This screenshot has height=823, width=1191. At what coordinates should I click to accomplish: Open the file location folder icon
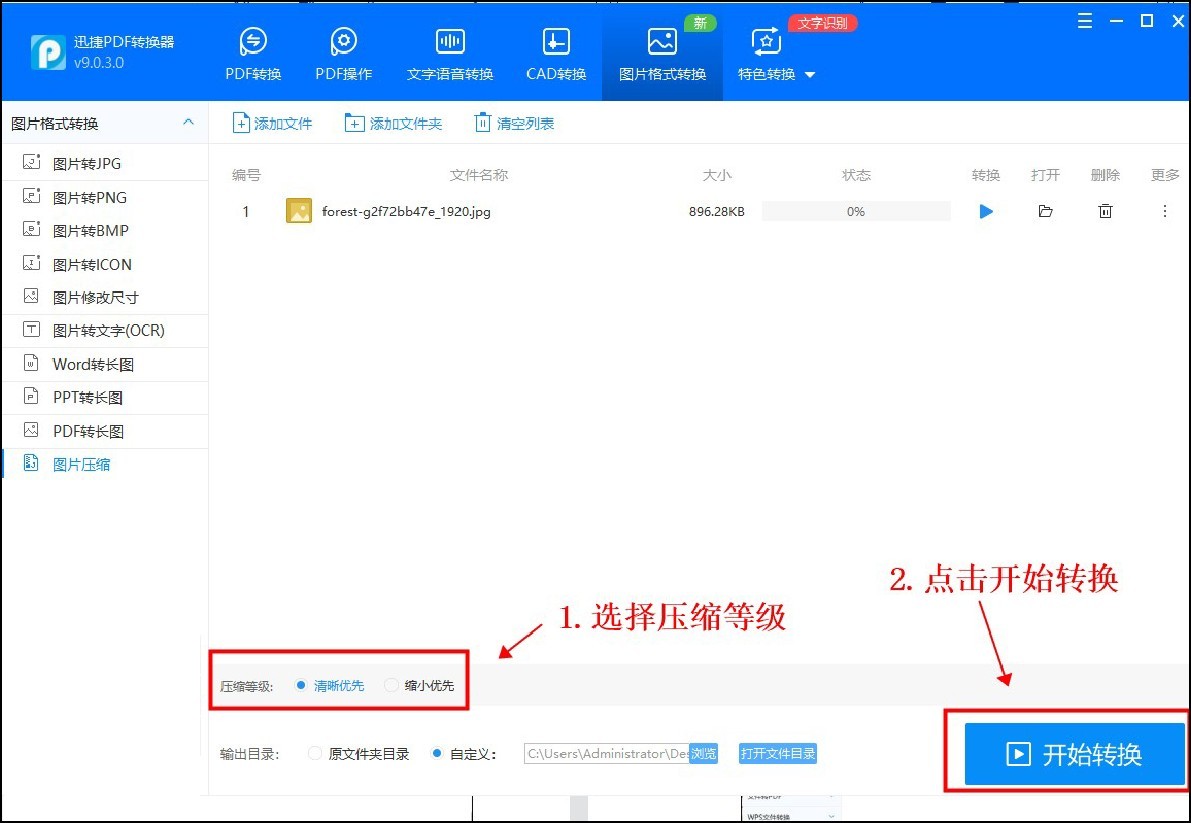(x=1045, y=211)
